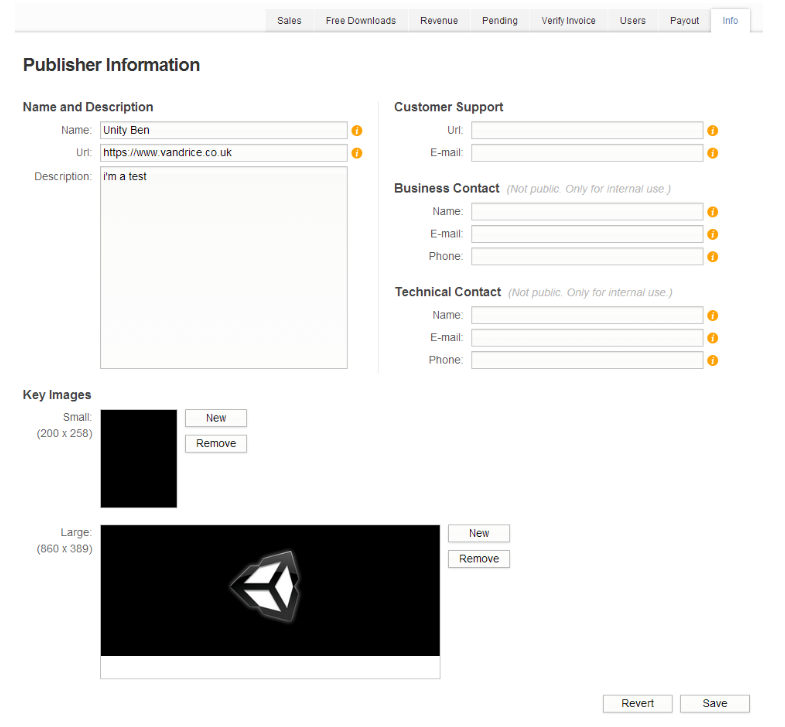Viewport: 785px width, 727px height.
Task: Click info icon for Customer Support E-mail
Action: click(712, 154)
